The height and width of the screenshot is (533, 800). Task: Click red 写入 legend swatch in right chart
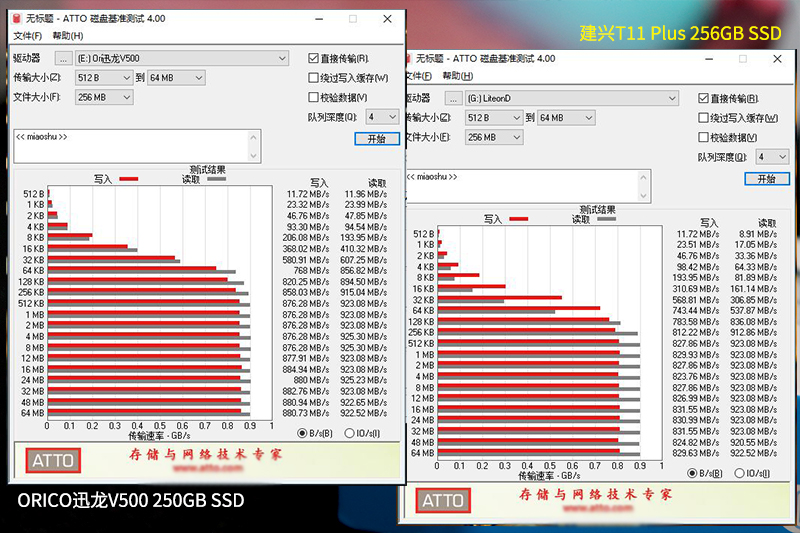[518, 219]
